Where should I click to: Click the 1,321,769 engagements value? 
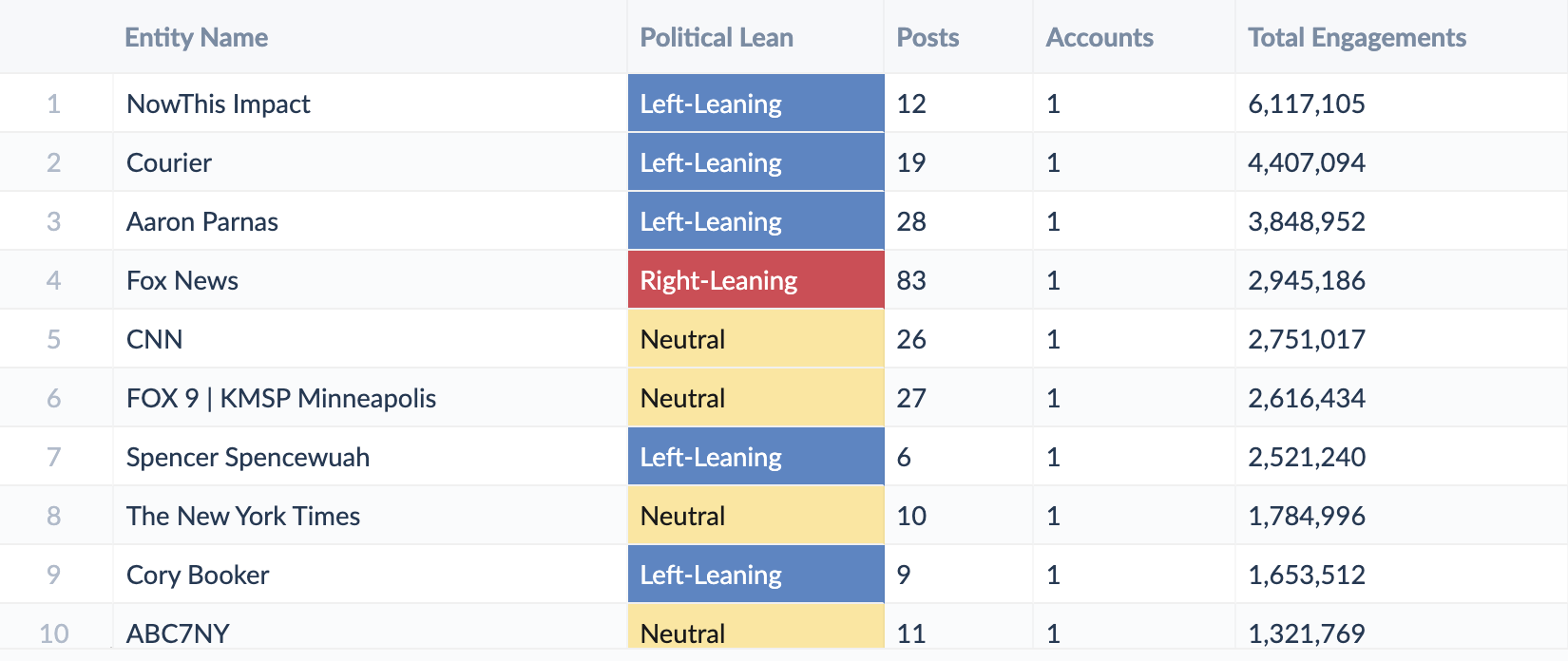1307,633
